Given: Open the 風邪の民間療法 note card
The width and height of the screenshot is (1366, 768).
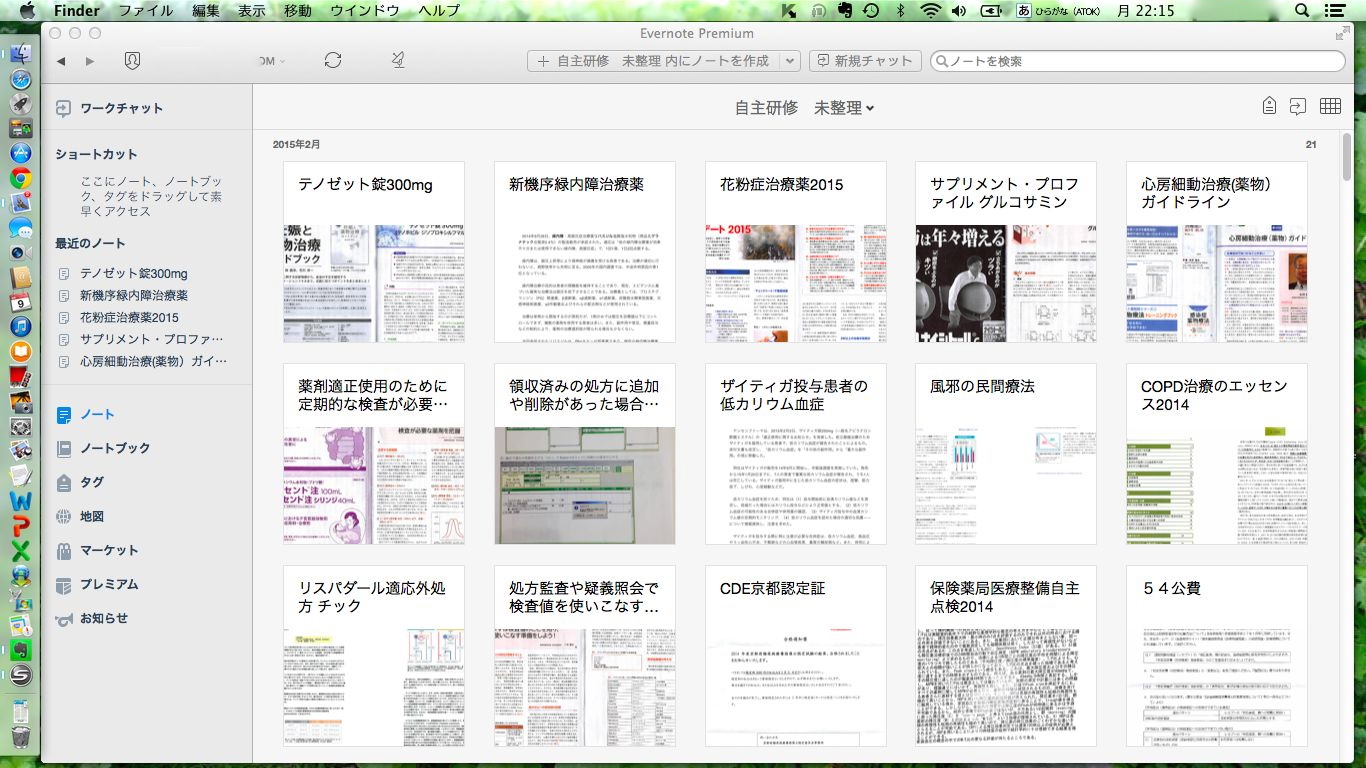Looking at the screenshot, I should point(1006,454).
